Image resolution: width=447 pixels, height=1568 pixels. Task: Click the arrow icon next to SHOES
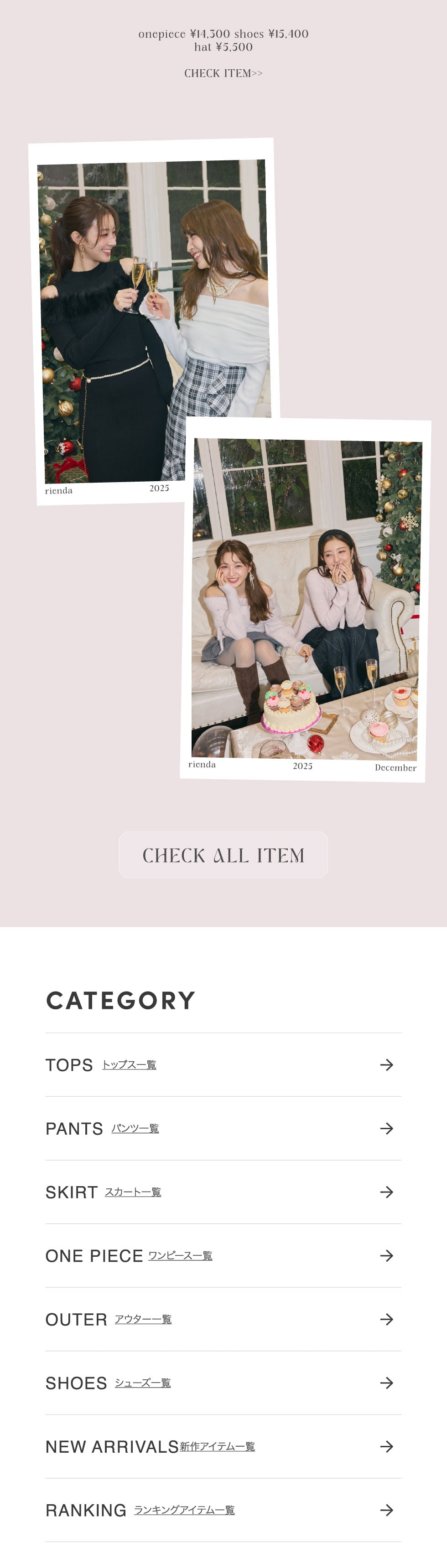click(386, 1383)
